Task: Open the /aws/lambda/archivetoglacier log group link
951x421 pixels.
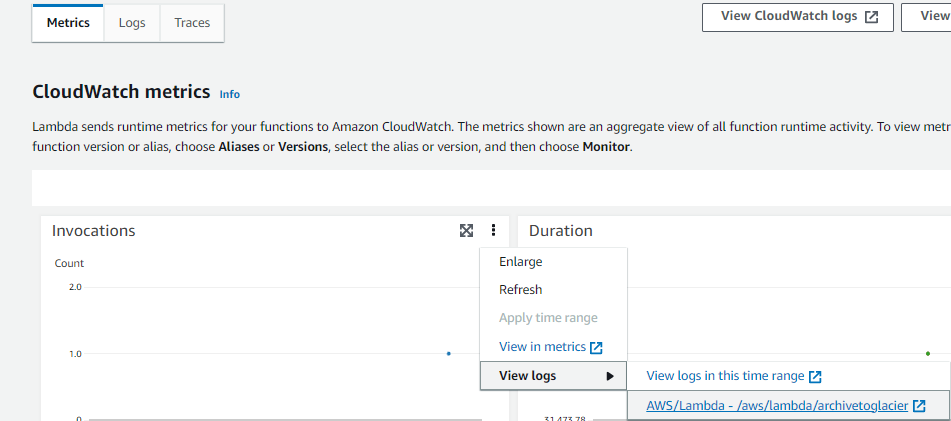Action: pyautogui.click(x=778, y=405)
